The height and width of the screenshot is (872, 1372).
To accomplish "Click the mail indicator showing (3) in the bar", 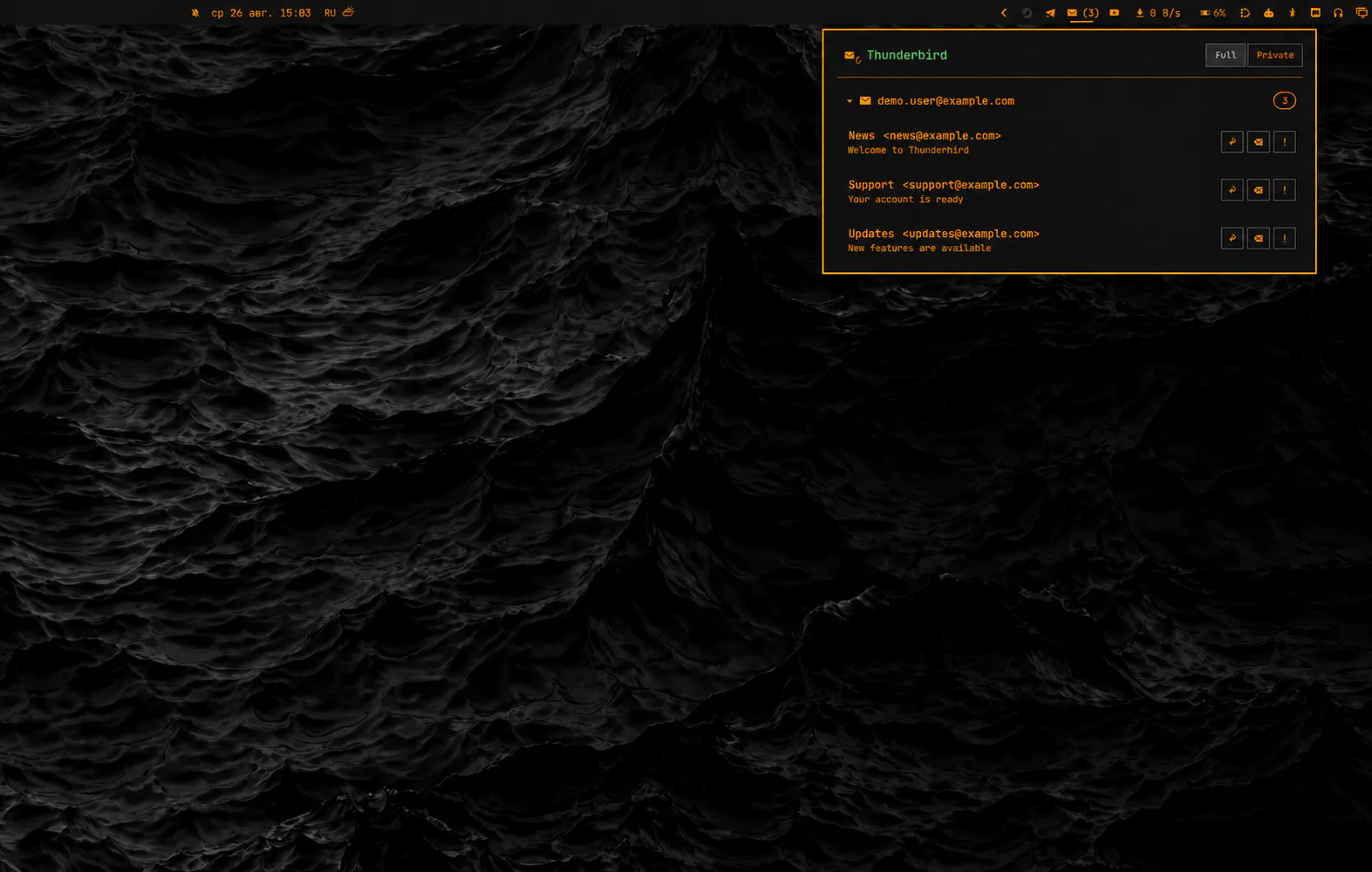I will (1082, 13).
